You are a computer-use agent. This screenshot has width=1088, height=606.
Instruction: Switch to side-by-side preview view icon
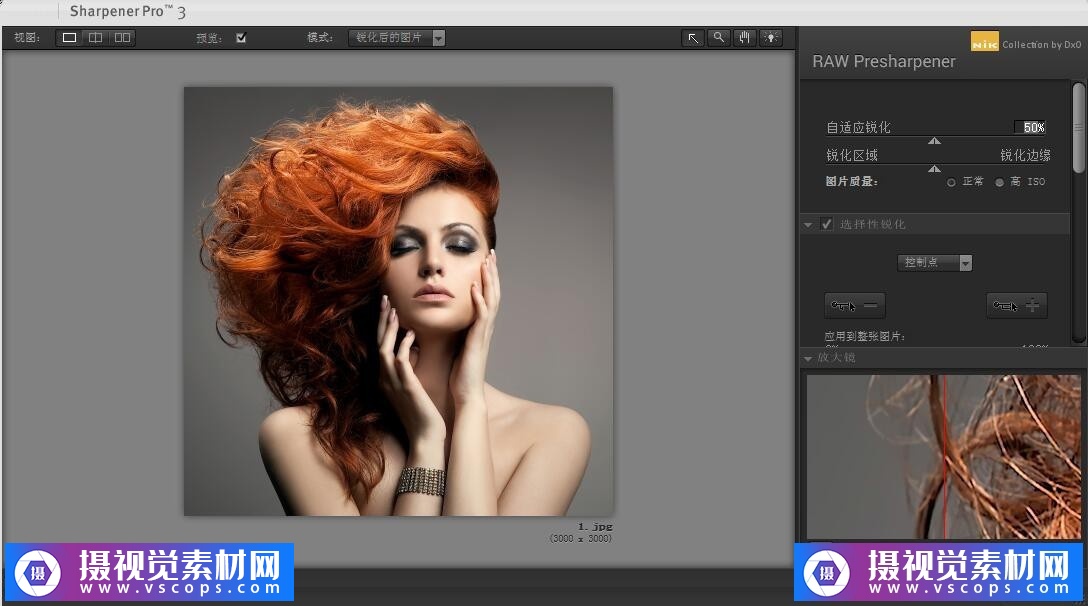point(122,38)
